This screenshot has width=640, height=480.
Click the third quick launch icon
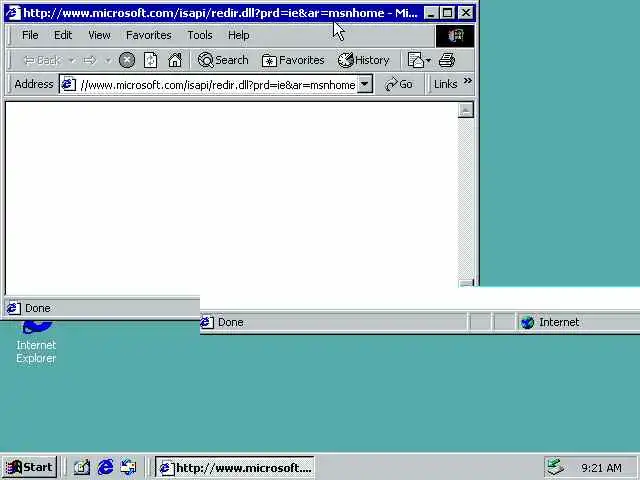(129, 467)
